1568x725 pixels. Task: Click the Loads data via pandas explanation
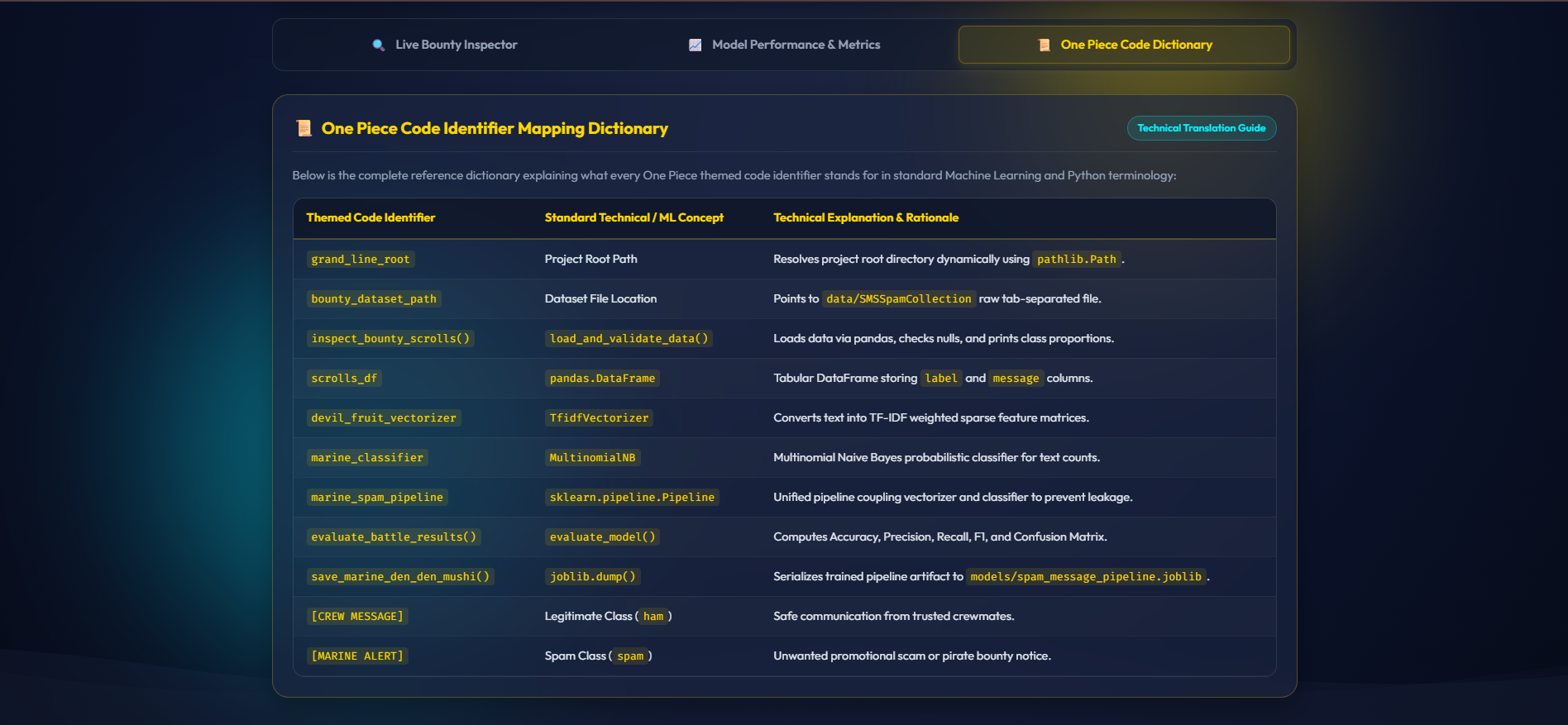click(x=944, y=338)
